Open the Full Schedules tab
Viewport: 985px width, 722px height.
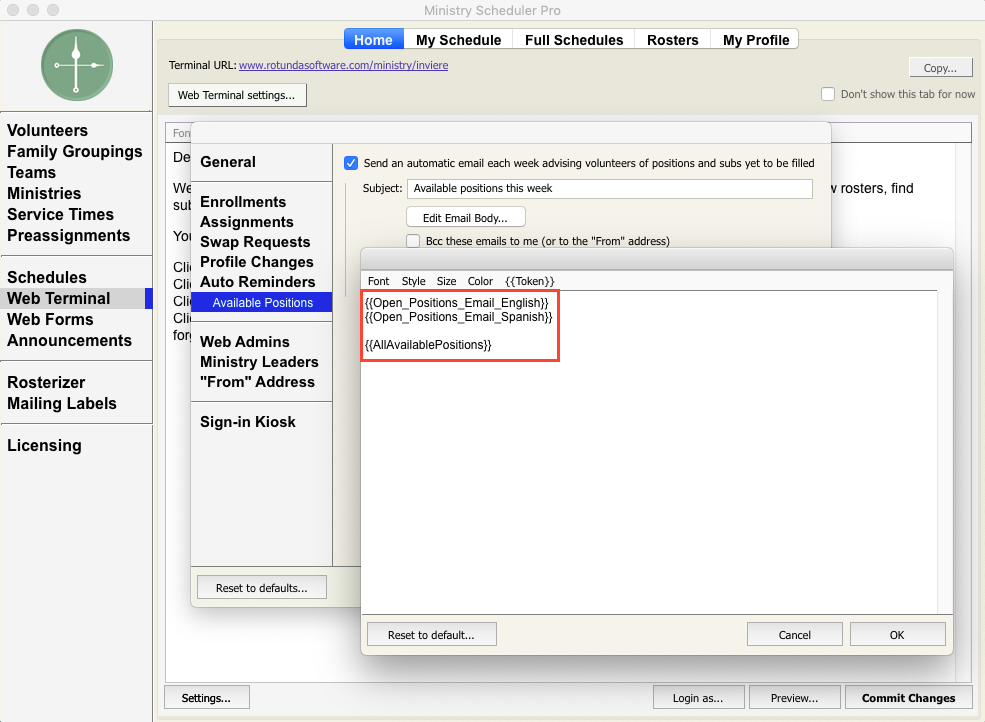coord(574,40)
